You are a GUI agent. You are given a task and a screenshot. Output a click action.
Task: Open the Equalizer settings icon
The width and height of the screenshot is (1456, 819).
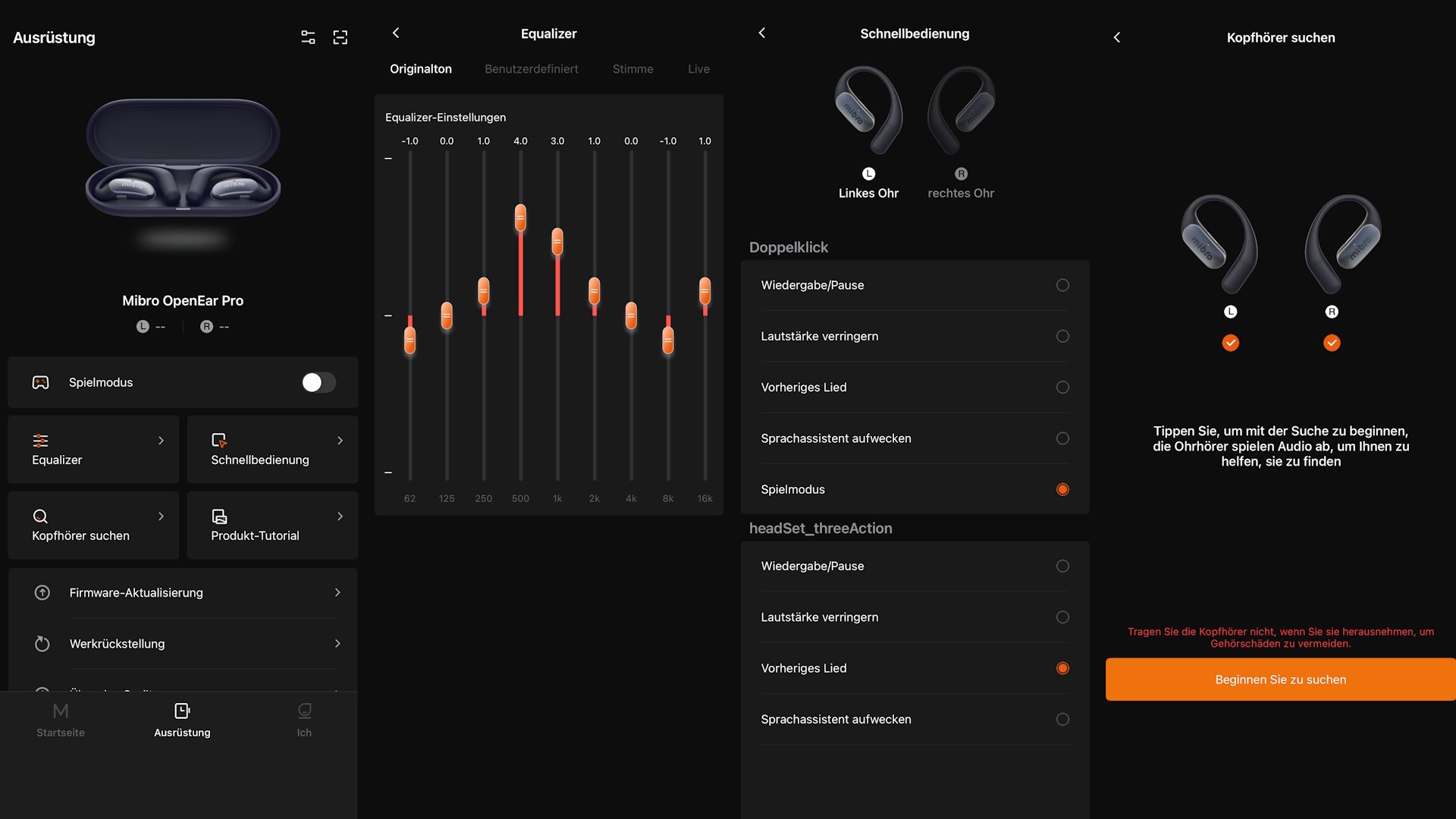(x=41, y=440)
